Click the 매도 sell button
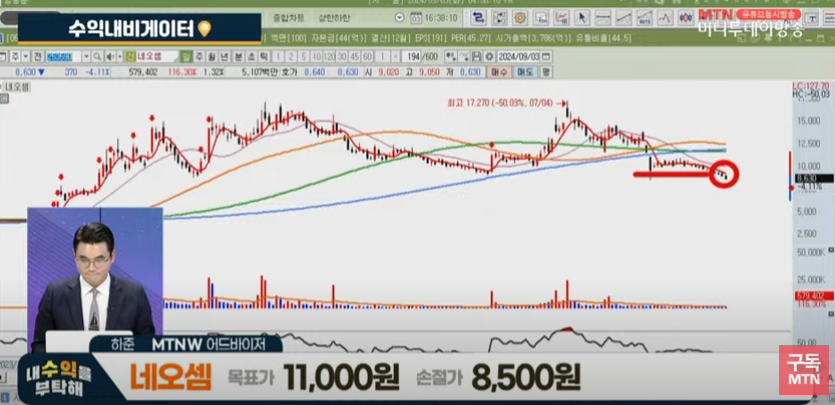The width and height of the screenshot is (835, 405). coord(525,72)
